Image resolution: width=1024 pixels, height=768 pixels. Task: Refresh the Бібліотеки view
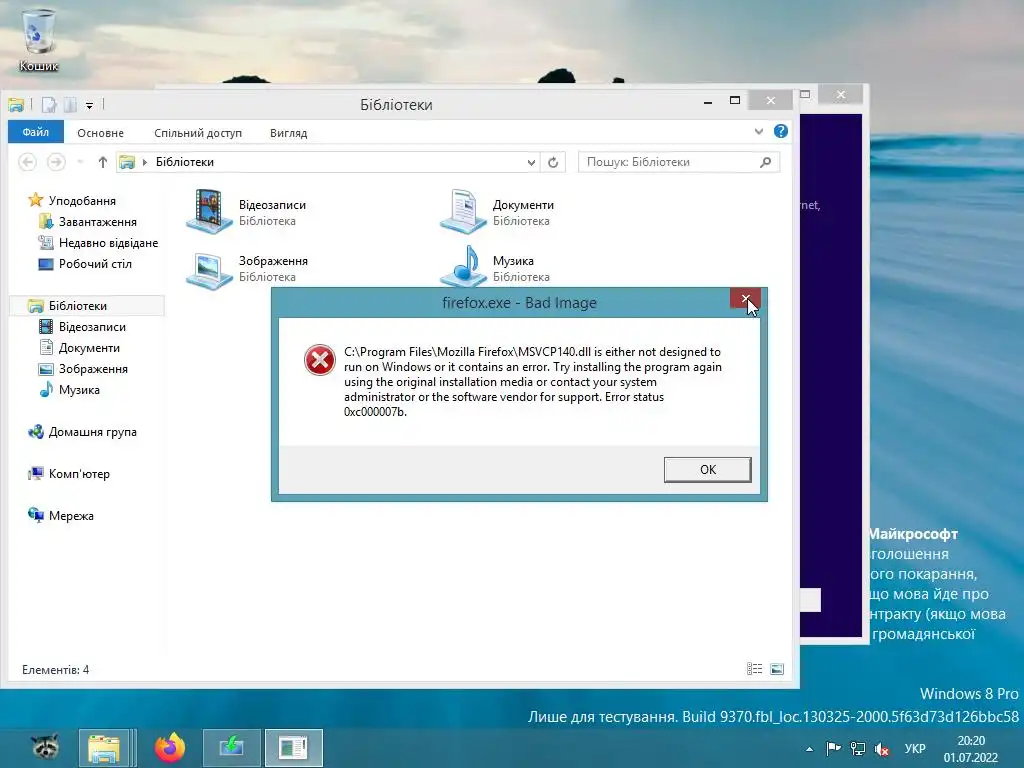tap(553, 162)
